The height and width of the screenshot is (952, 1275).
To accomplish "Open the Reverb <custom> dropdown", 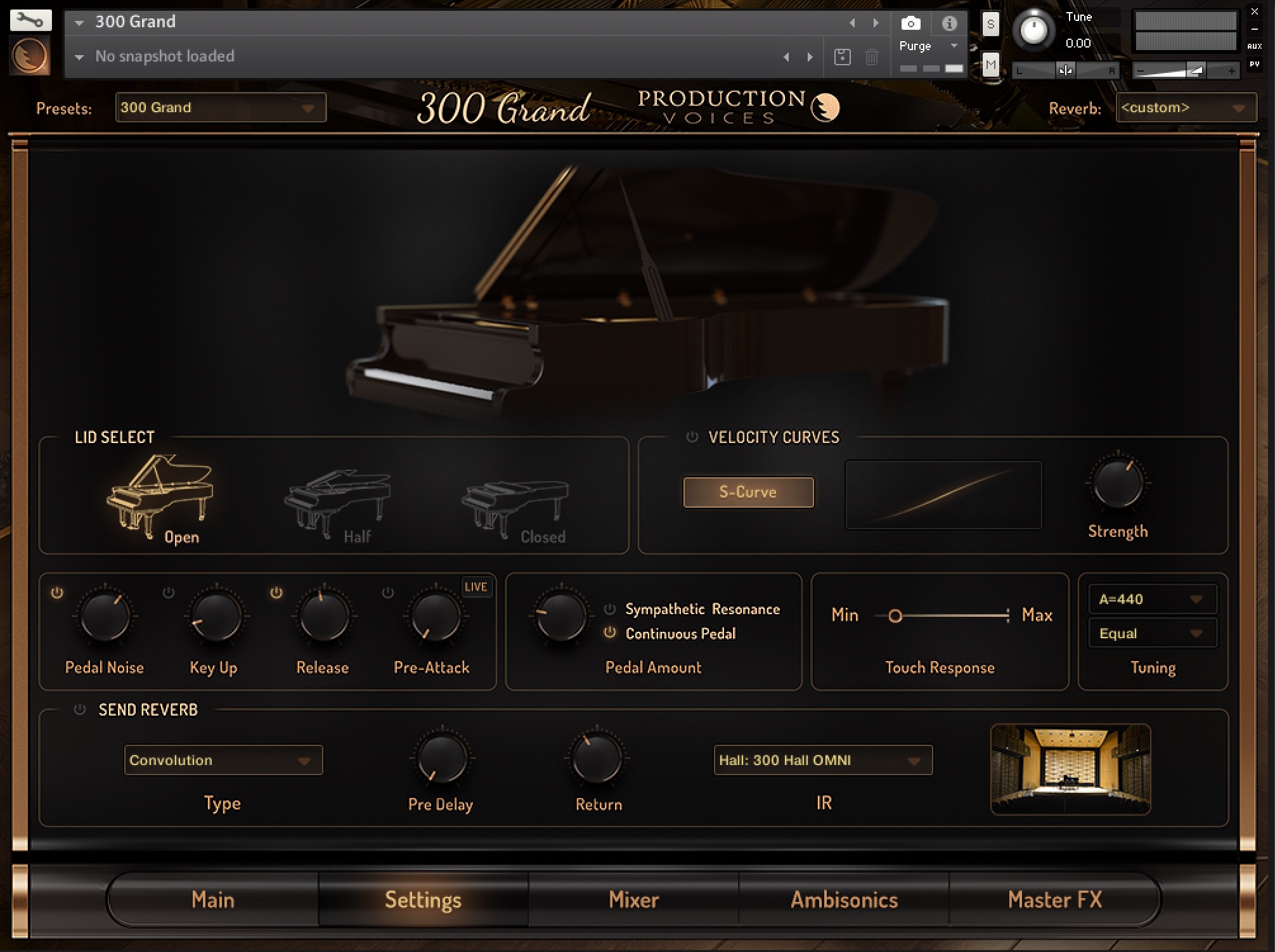I will (x=1186, y=107).
